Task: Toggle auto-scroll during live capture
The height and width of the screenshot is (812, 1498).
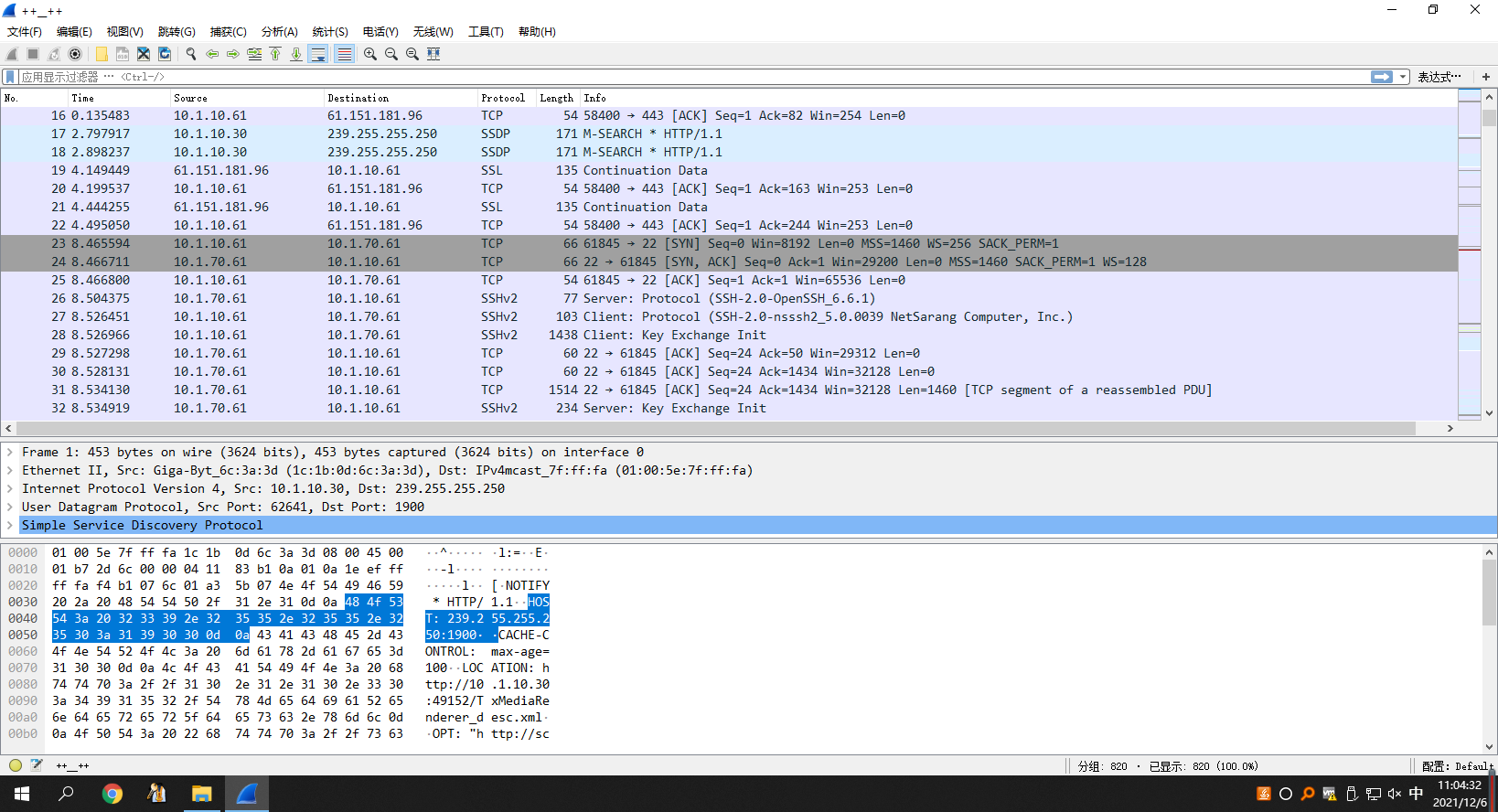Action: [x=318, y=54]
